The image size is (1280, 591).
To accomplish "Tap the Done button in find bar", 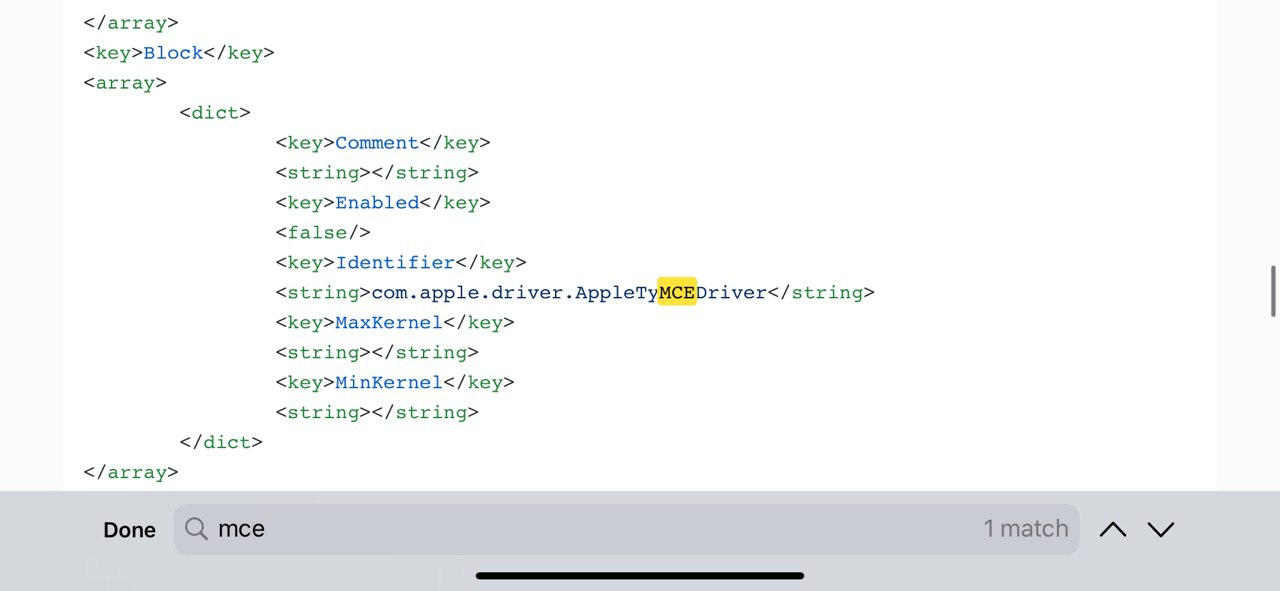I will (x=129, y=530).
